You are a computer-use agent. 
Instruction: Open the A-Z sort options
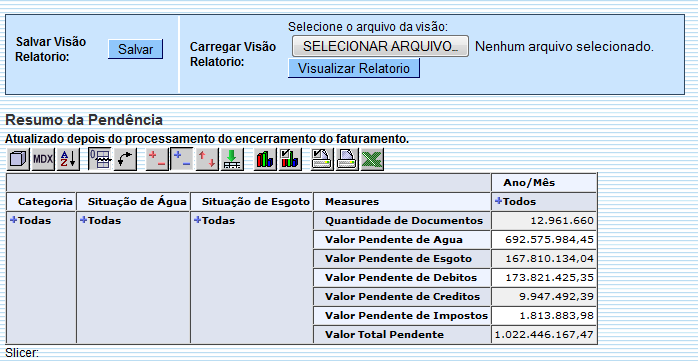[x=68, y=159]
